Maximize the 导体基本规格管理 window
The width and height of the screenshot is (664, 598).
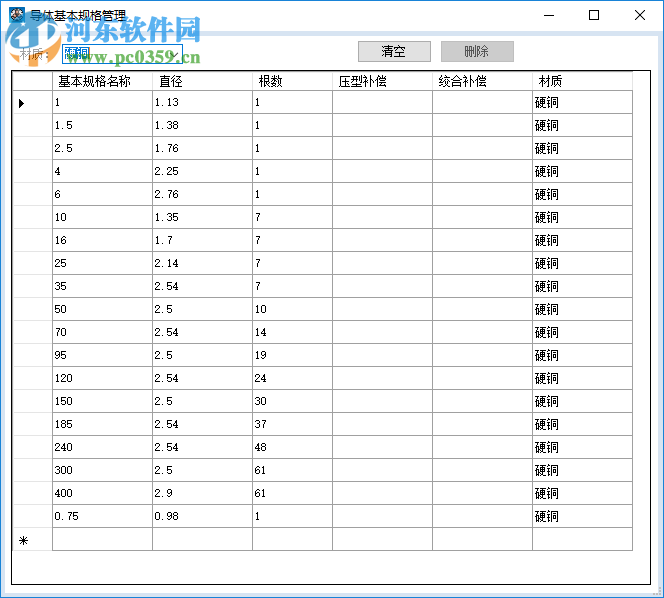pos(594,15)
